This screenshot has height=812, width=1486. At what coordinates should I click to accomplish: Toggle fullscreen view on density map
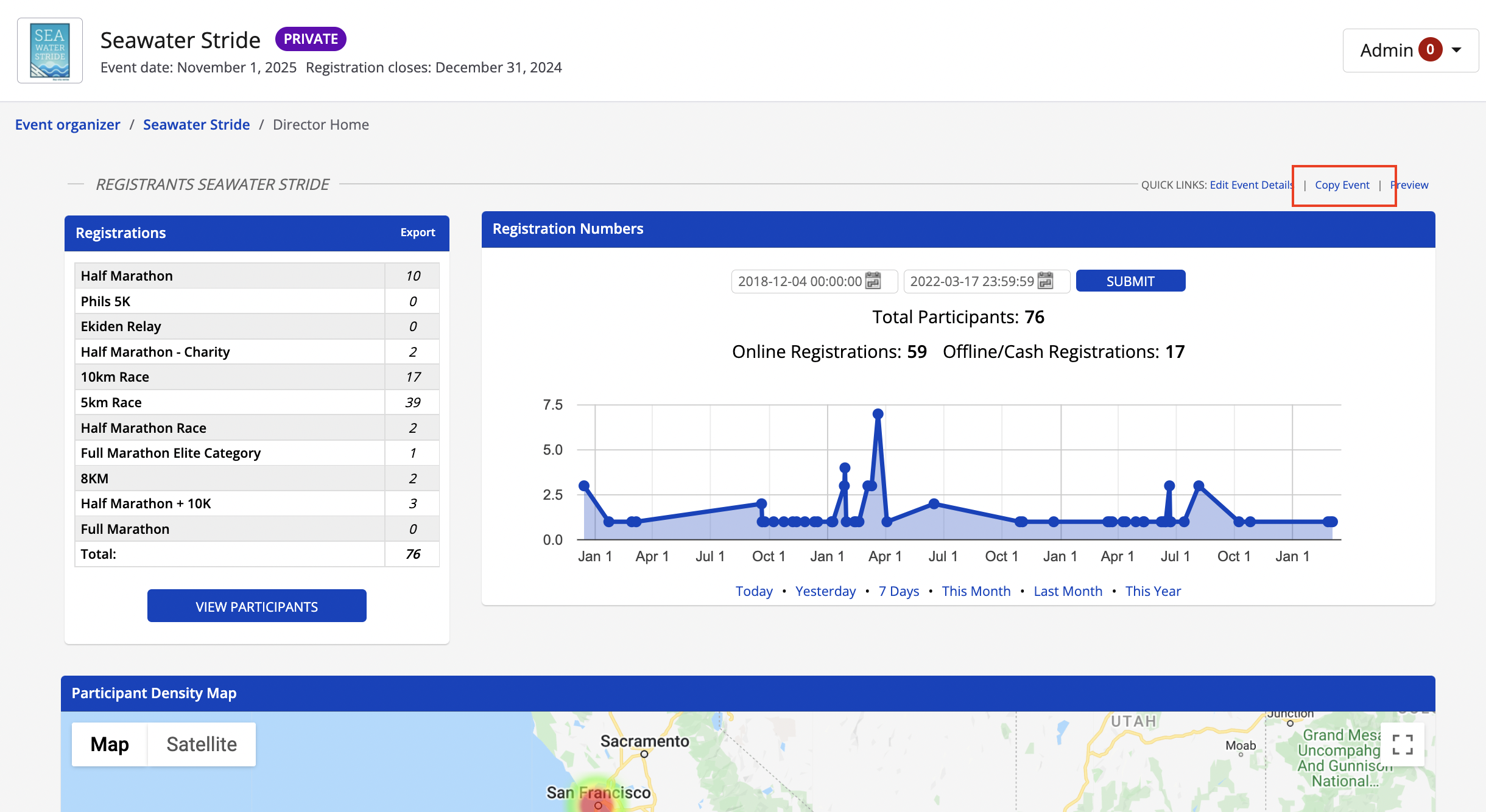tap(1402, 744)
